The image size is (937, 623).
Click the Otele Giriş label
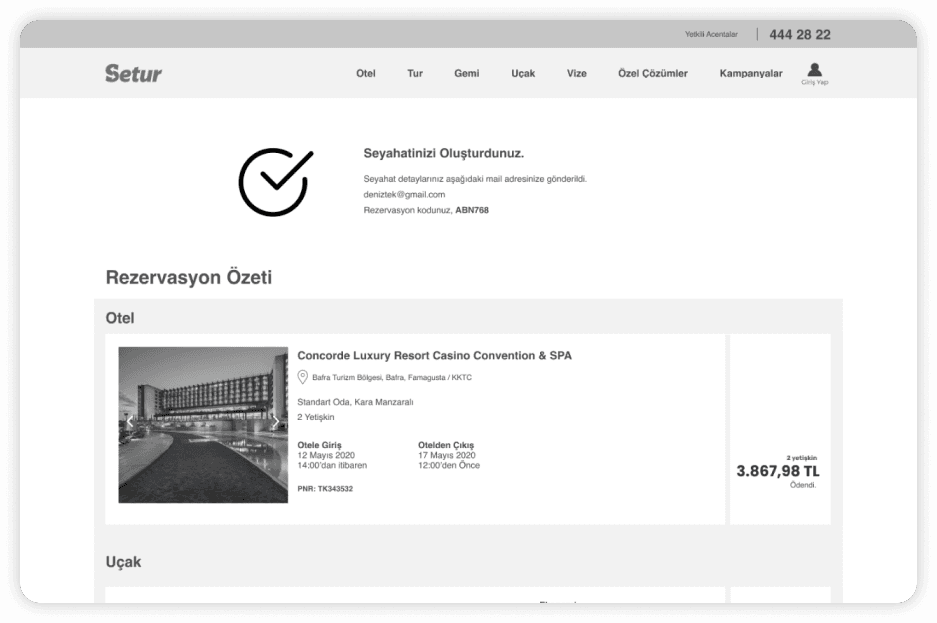(x=320, y=445)
